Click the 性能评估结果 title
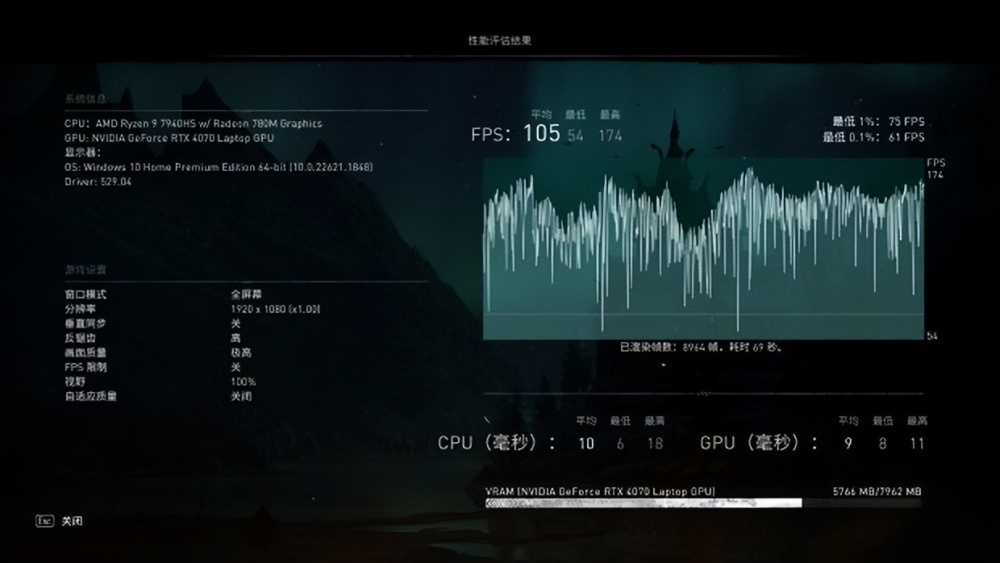 pos(500,40)
